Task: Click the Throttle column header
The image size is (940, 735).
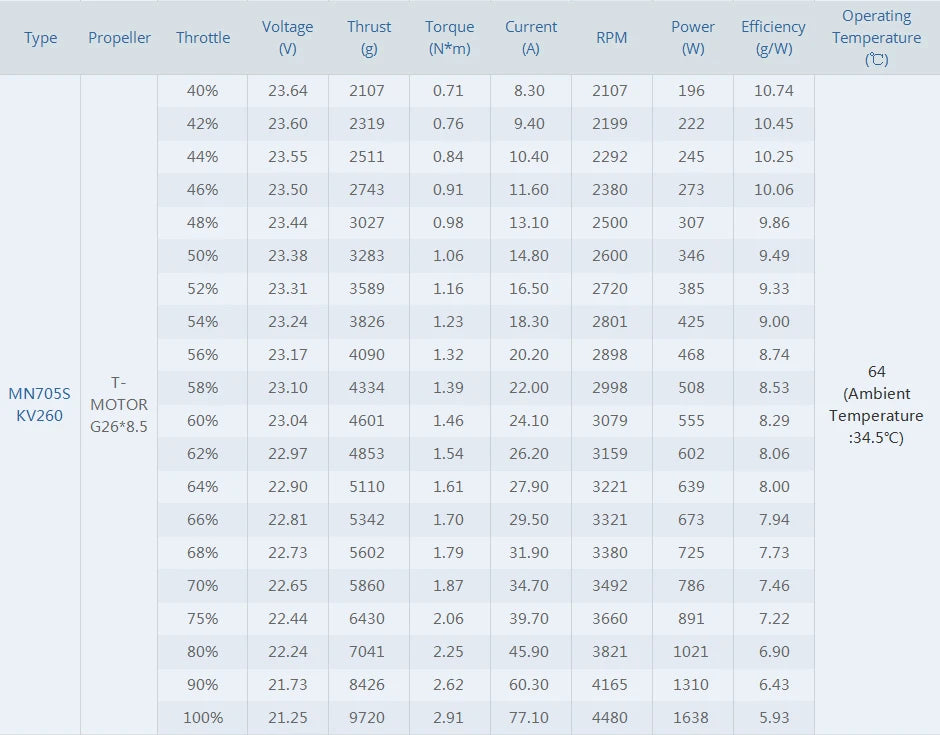Action: (203, 38)
